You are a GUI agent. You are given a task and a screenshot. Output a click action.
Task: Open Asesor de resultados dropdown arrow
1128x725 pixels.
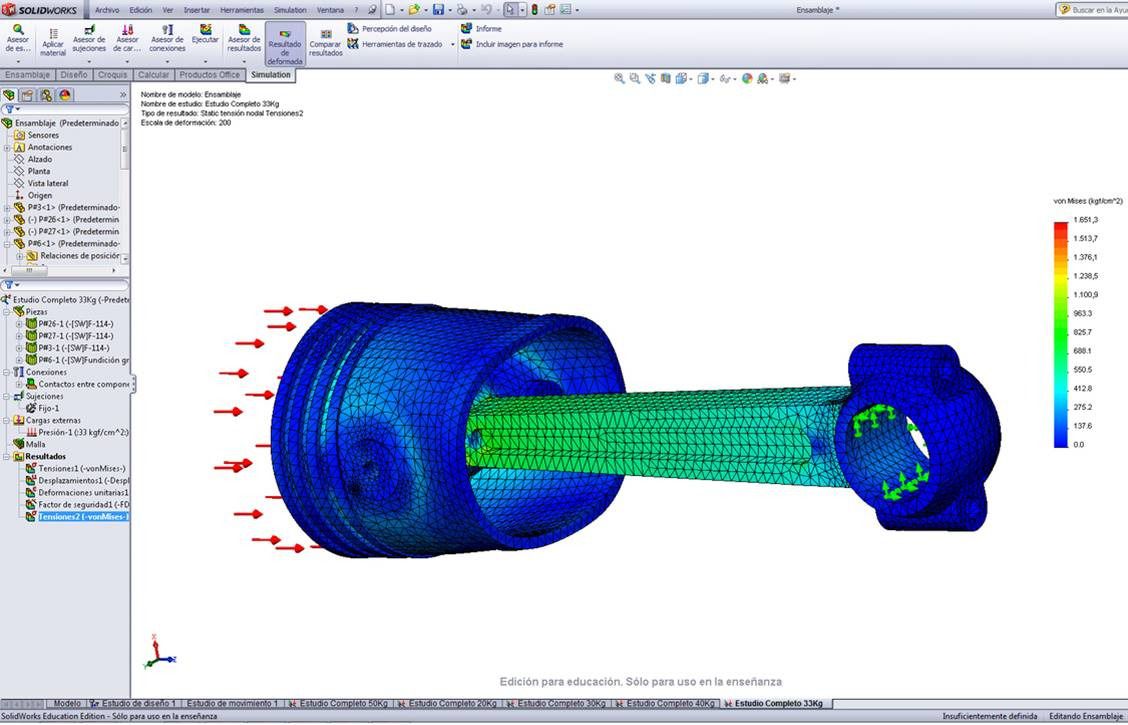tap(244, 61)
